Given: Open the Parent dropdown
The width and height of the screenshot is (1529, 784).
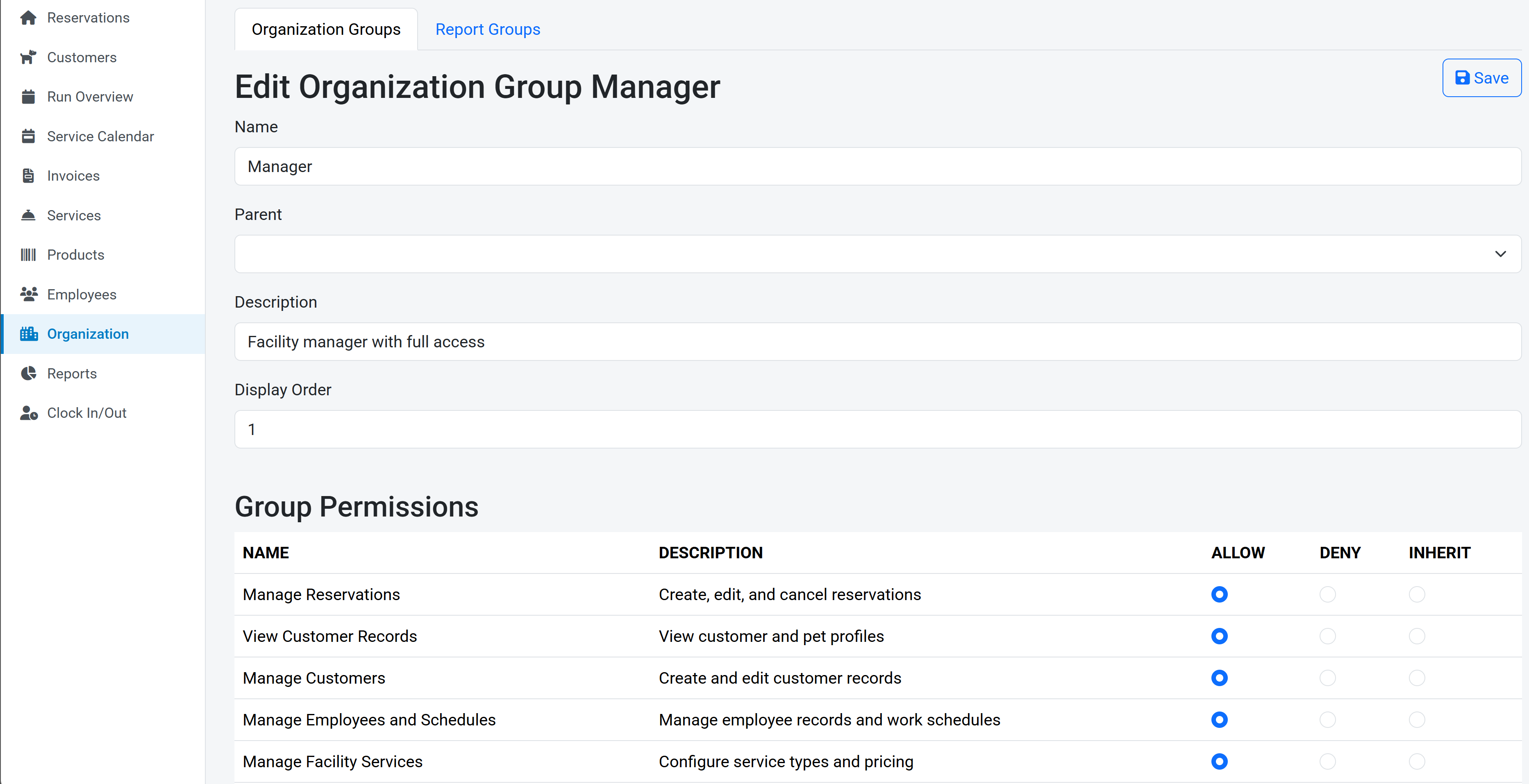Looking at the screenshot, I should click(878, 254).
